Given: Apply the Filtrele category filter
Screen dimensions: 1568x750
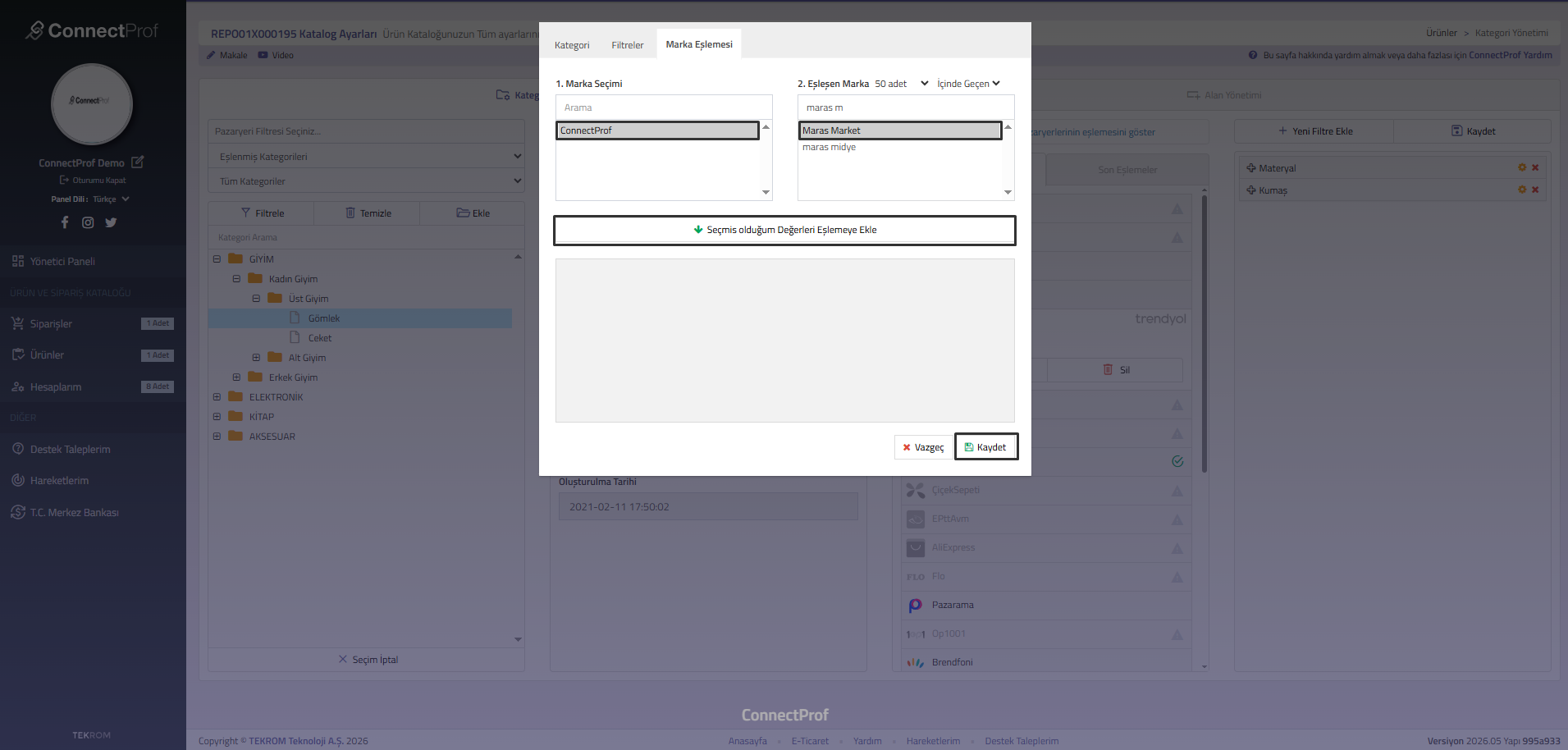Looking at the screenshot, I should coord(262,213).
